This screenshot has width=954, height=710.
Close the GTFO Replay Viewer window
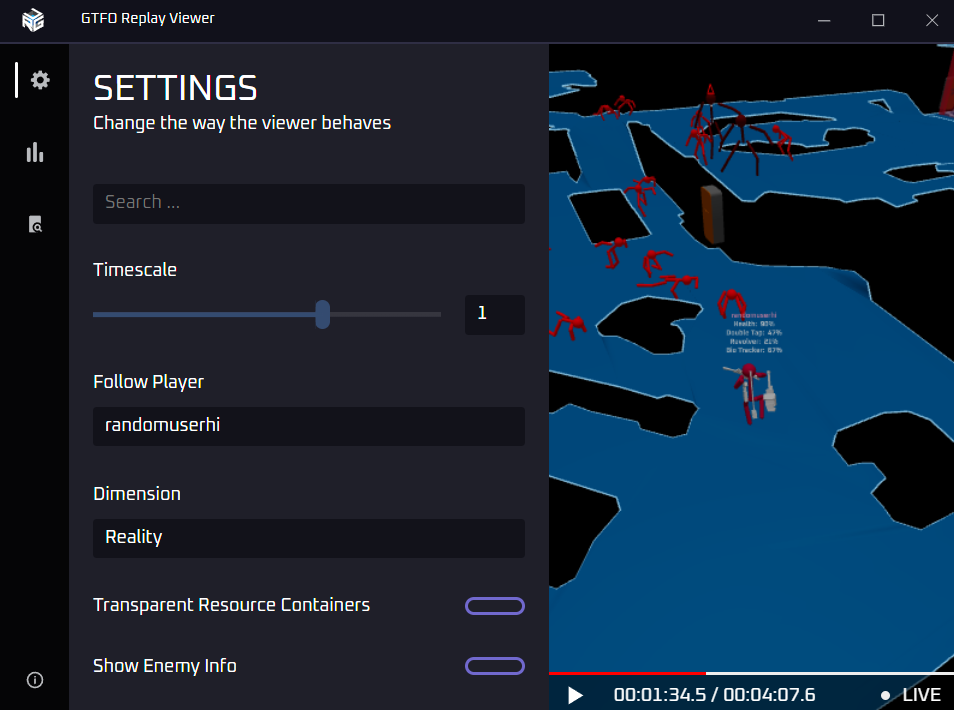pos(931,21)
